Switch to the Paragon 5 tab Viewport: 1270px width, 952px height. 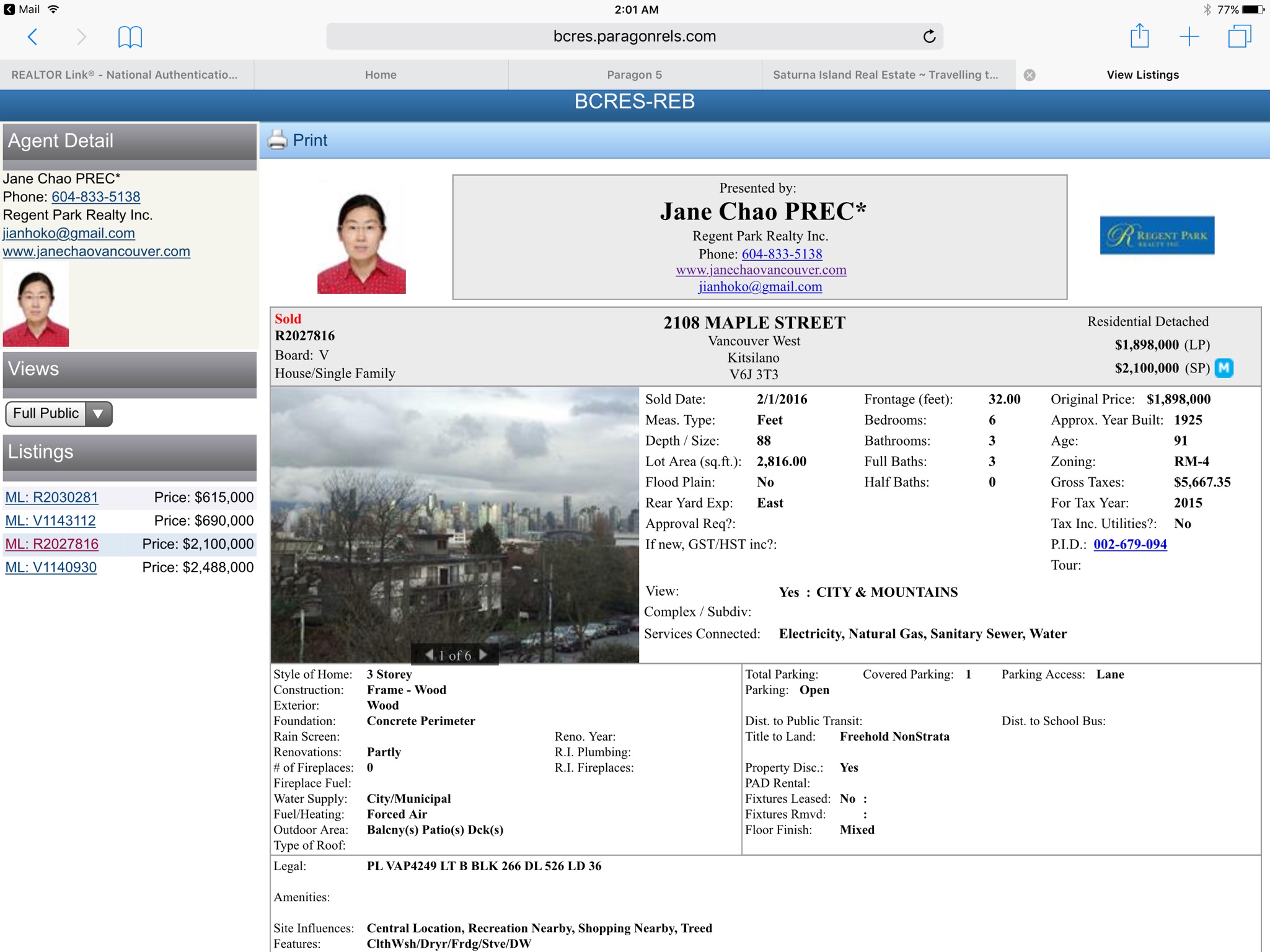[634, 75]
